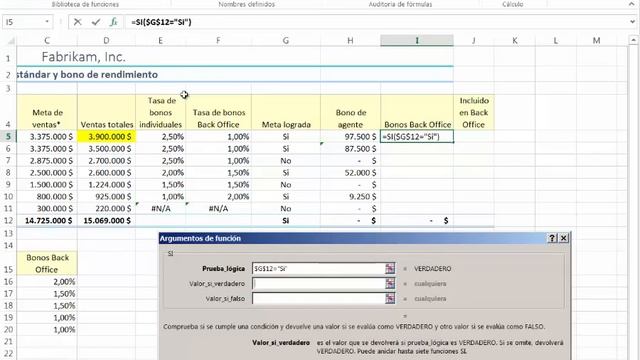
Task: Click the Tasa de bonos Back Office header
Action: pyautogui.click(x=218, y=112)
